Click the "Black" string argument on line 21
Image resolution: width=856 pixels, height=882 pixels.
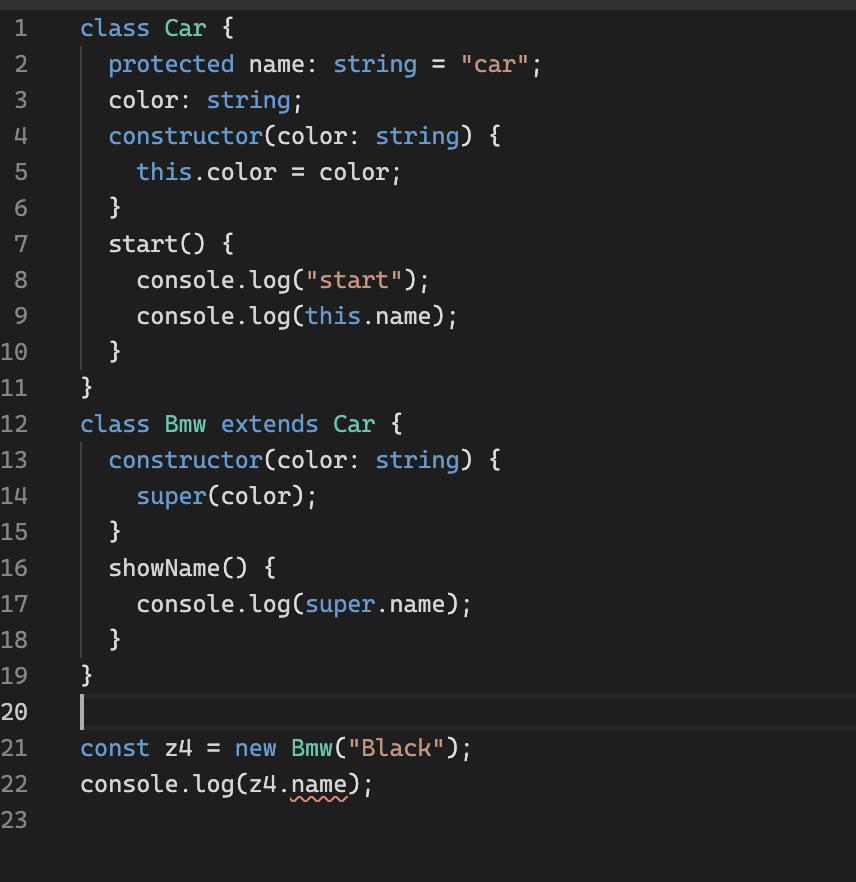click(x=396, y=748)
